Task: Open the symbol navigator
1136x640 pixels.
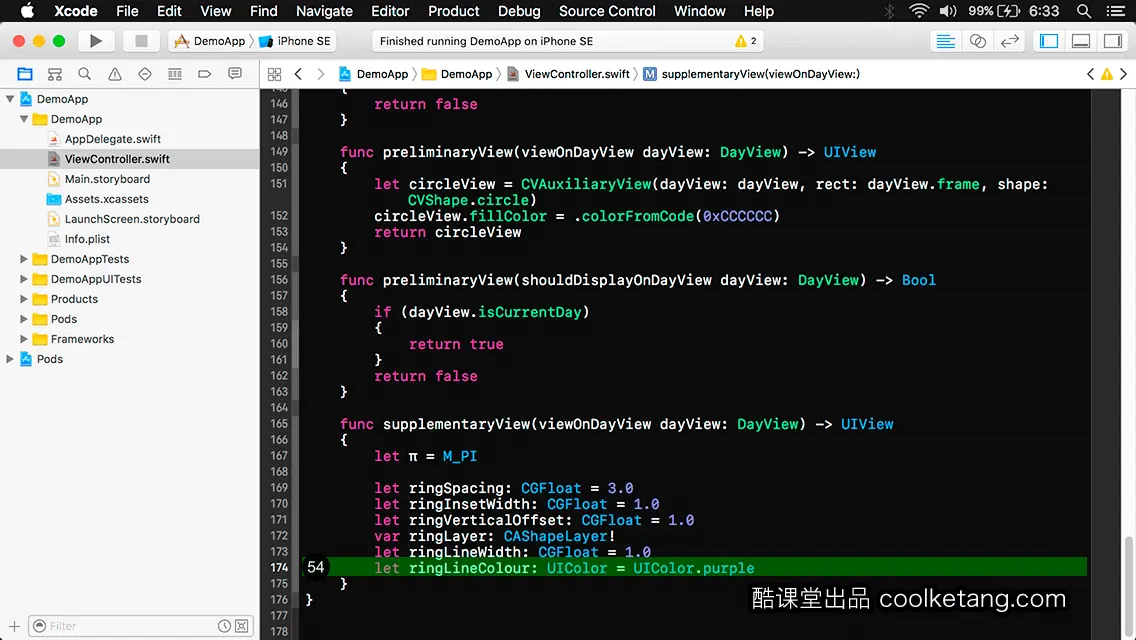Action: click(x=54, y=74)
